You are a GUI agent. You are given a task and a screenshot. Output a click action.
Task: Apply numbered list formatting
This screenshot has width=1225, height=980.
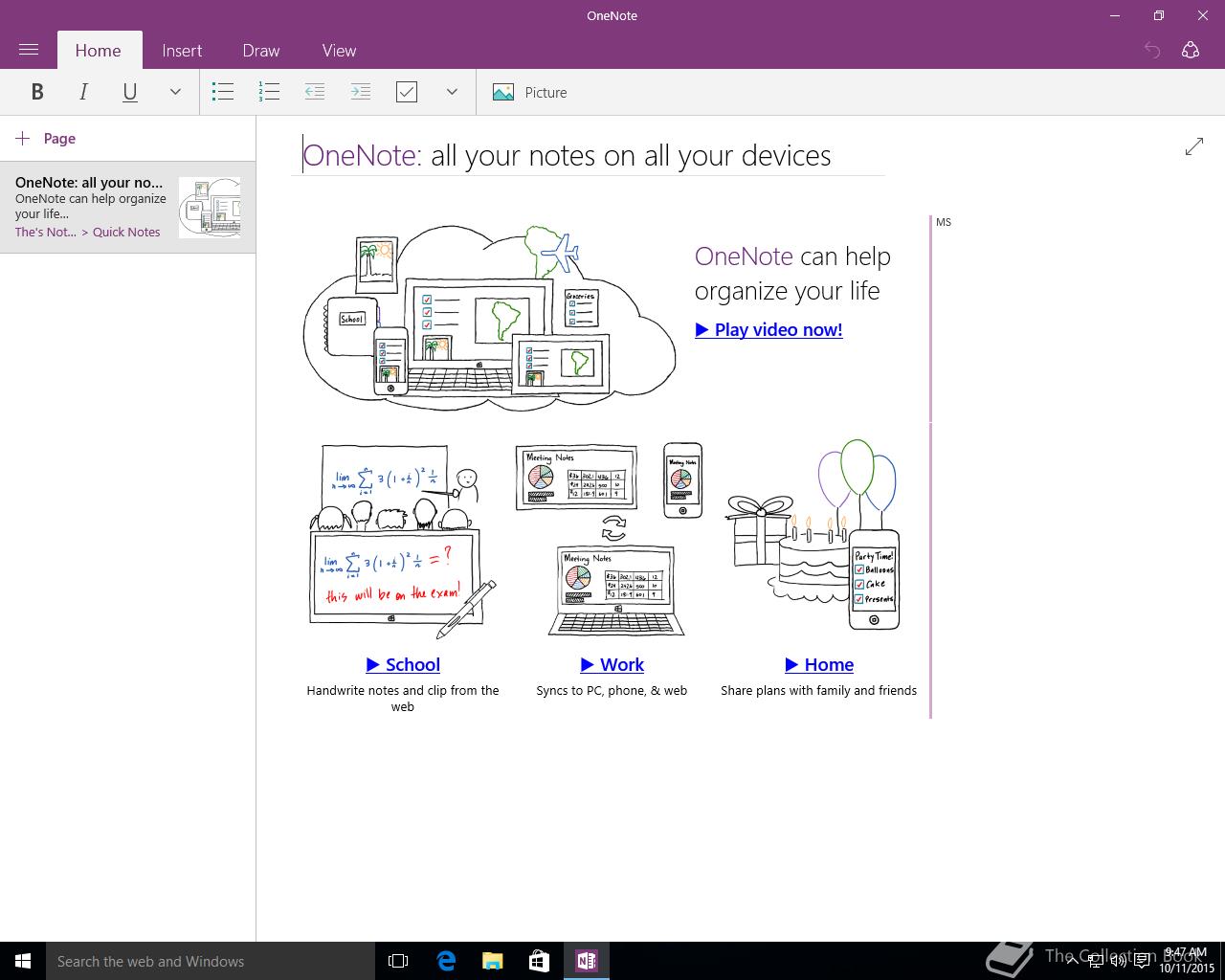pos(269,92)
